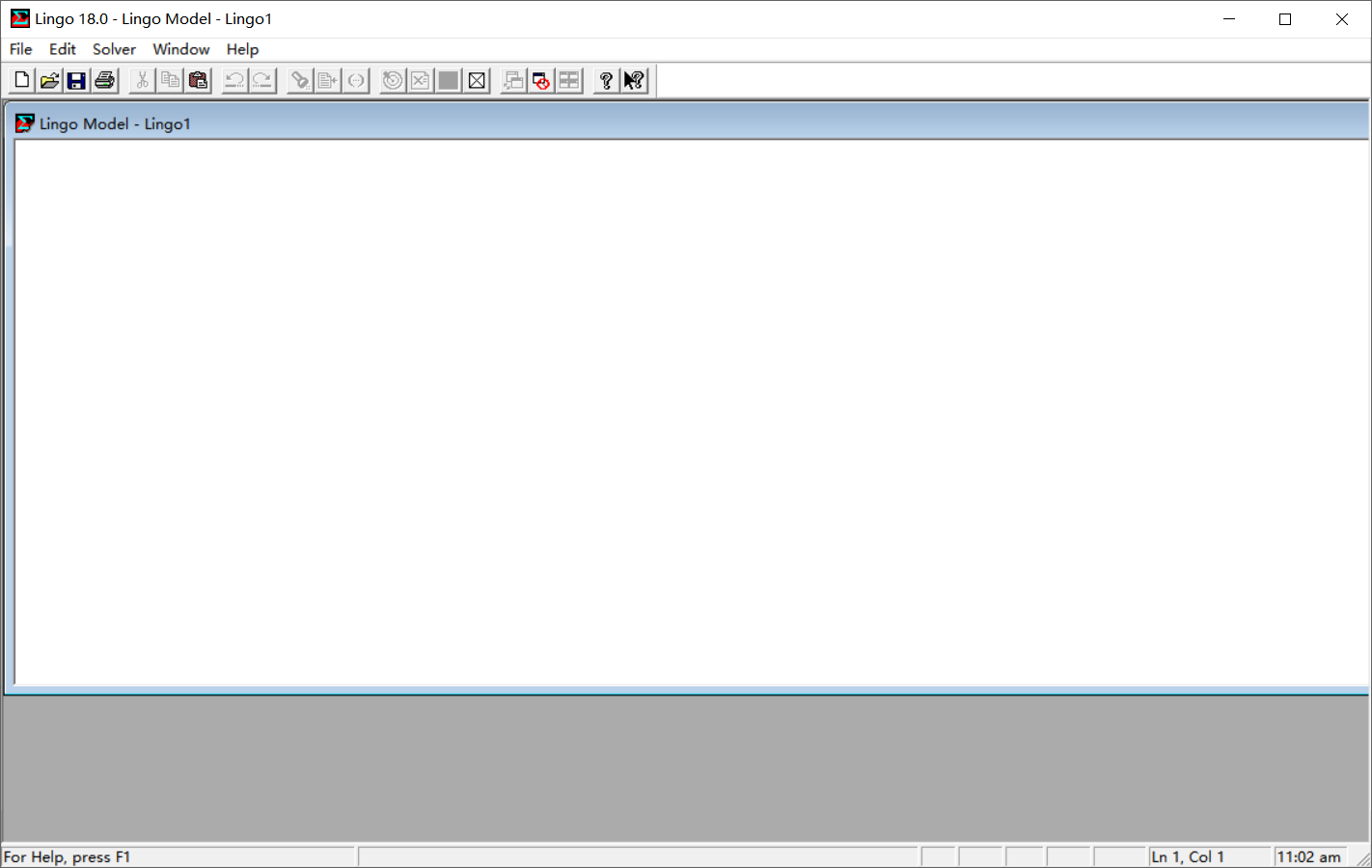
Task: Click the Paste clipboard icon
Action: pyautogui.click(x=198, y=81)
